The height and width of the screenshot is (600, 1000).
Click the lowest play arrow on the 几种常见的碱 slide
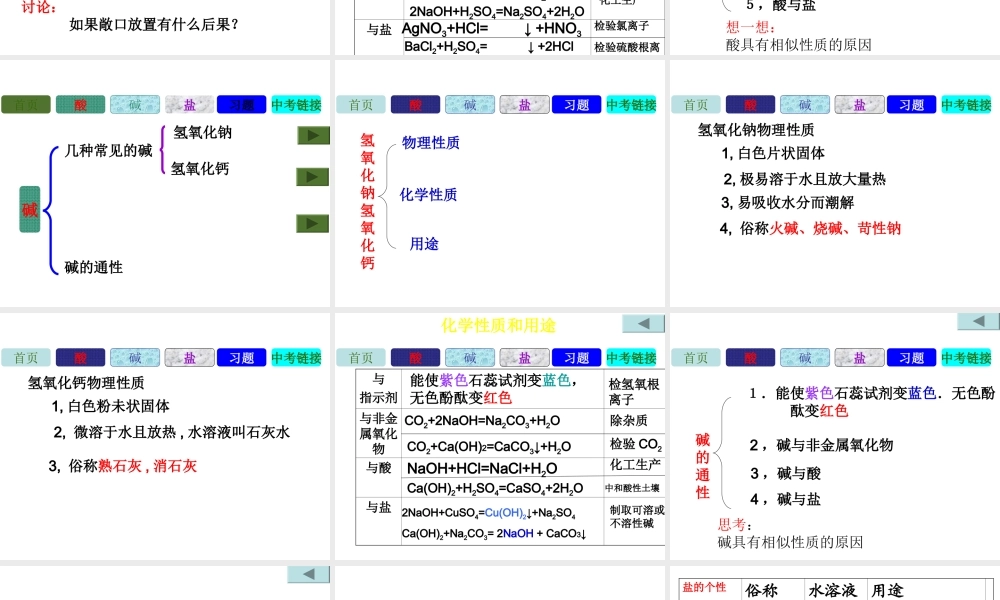(312, 224)
